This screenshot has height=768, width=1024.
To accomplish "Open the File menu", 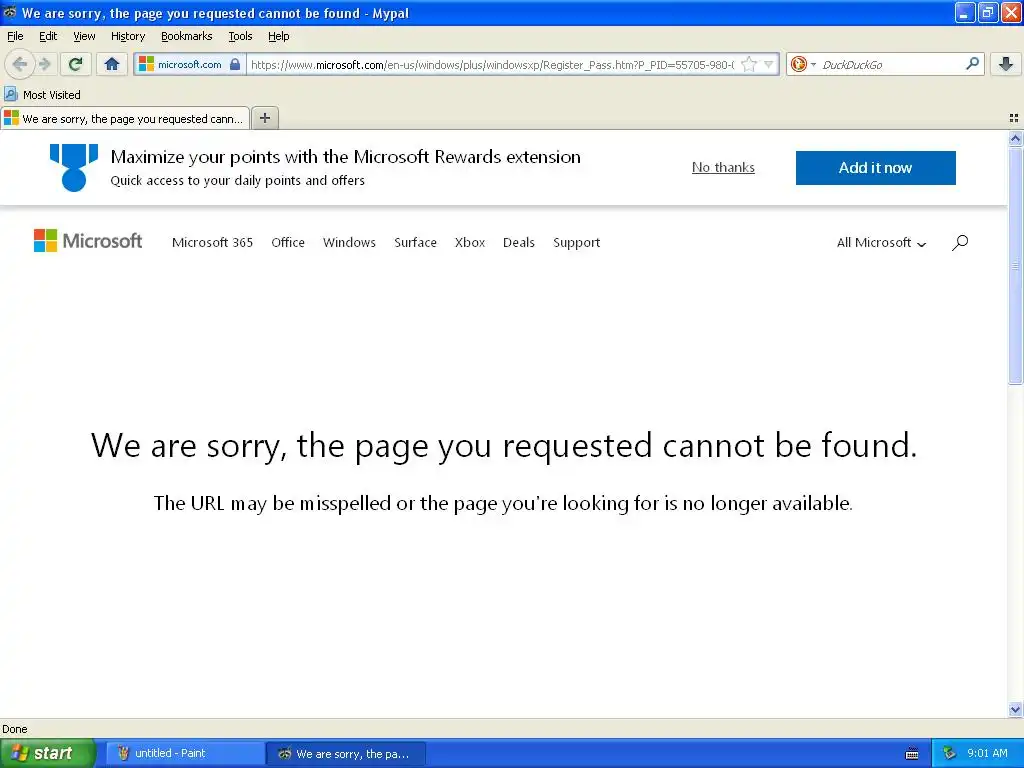I will coord(15,36).
